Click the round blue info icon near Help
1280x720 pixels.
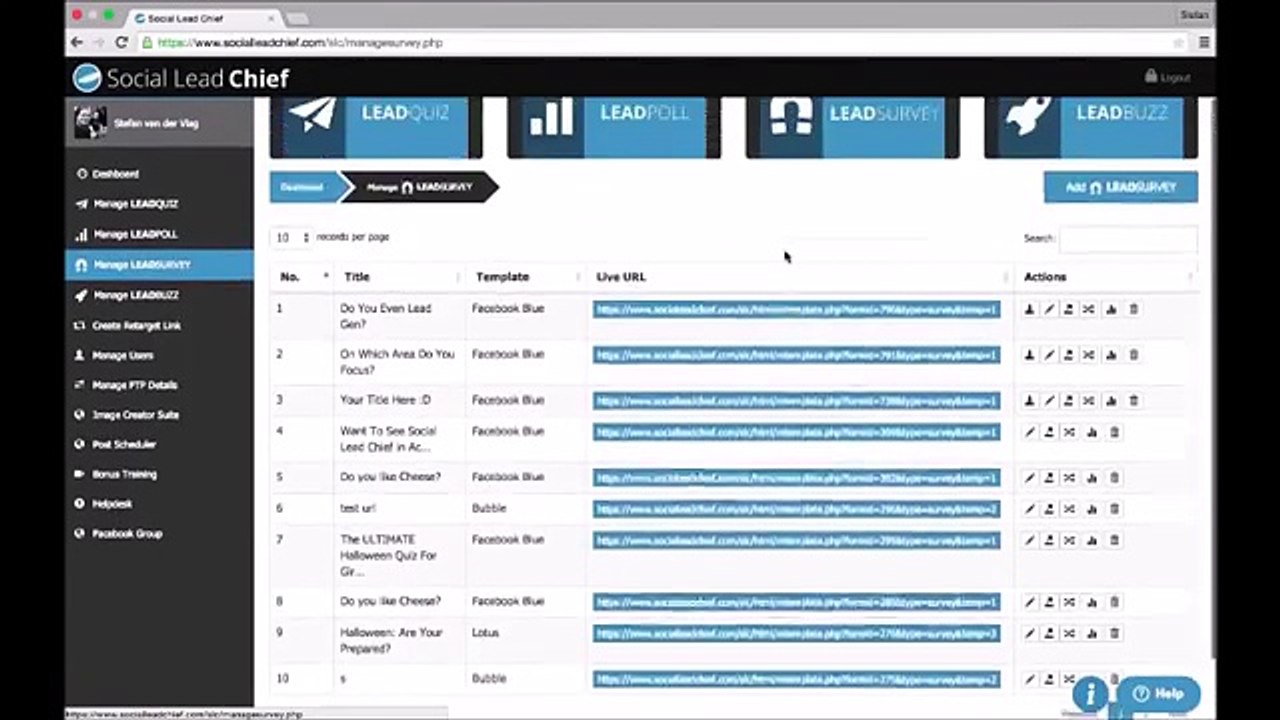point(1090,693)
